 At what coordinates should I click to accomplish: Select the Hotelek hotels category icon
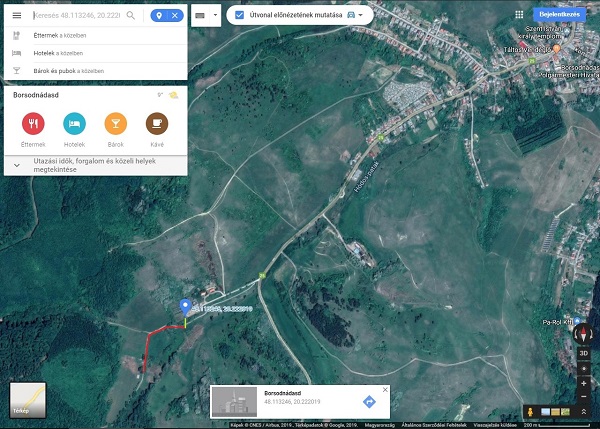coord(74,123)
